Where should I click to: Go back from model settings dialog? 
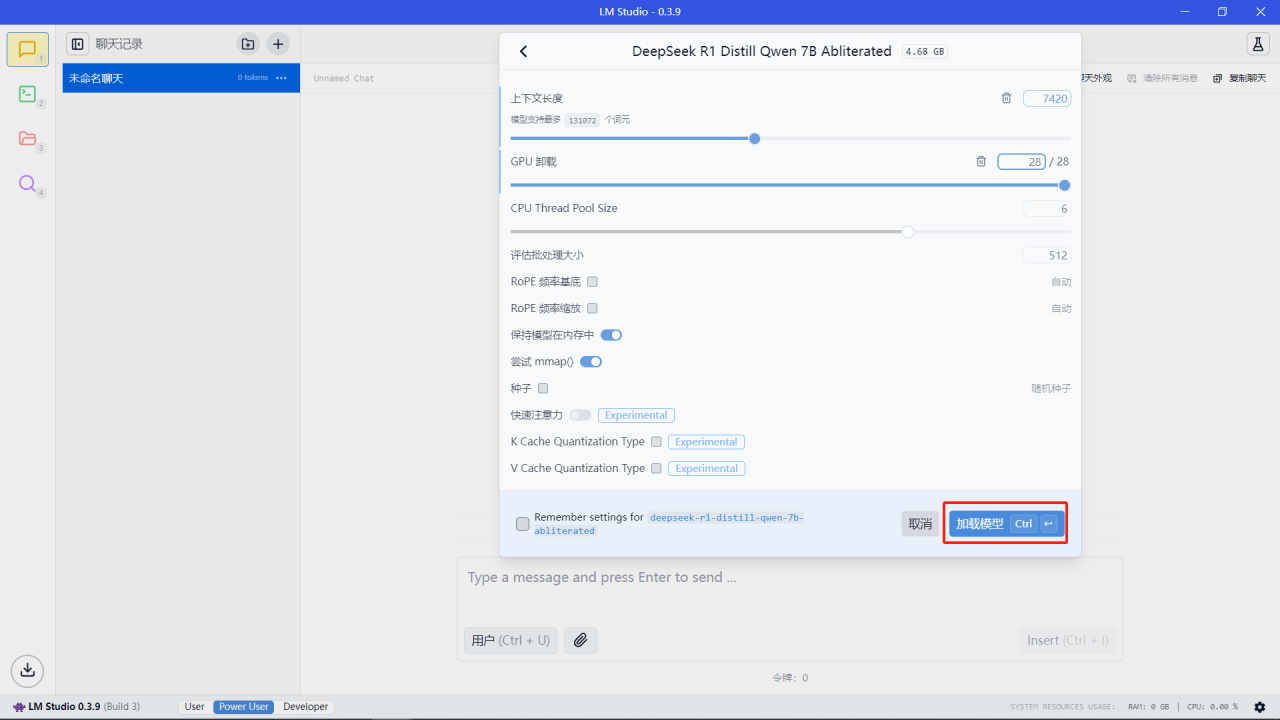point(523,52)
